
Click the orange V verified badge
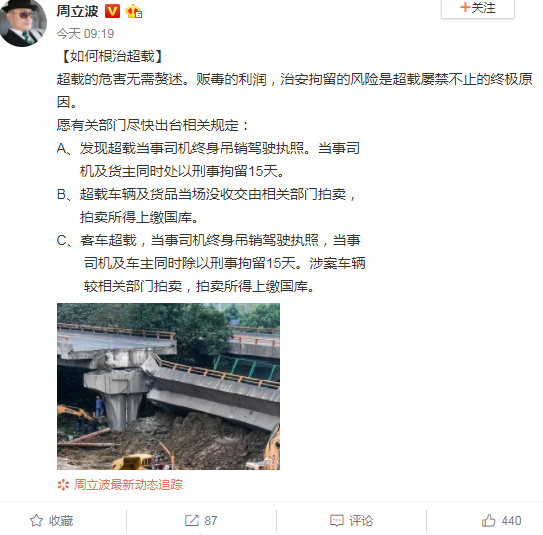(x=112, y=11)
